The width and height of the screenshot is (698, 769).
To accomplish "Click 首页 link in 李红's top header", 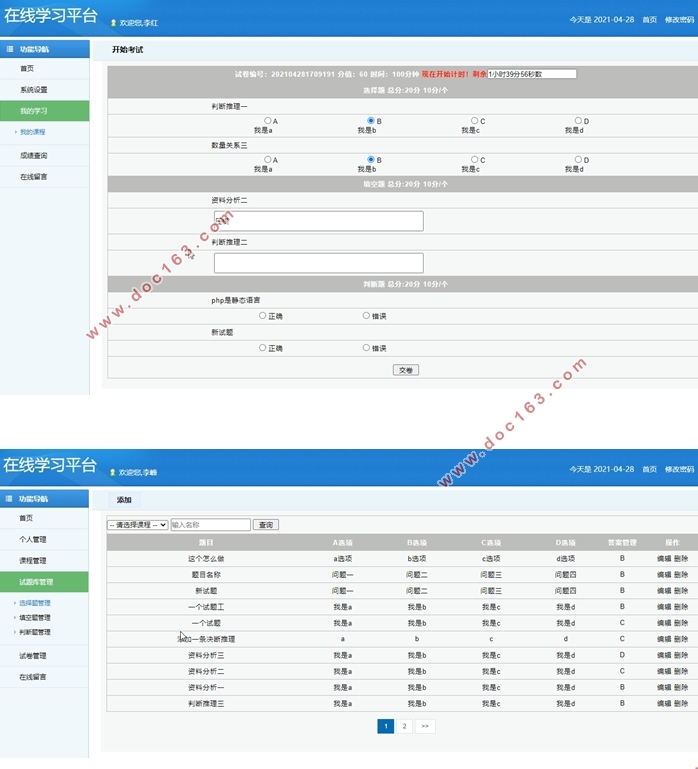I will [x=649, y=20].
